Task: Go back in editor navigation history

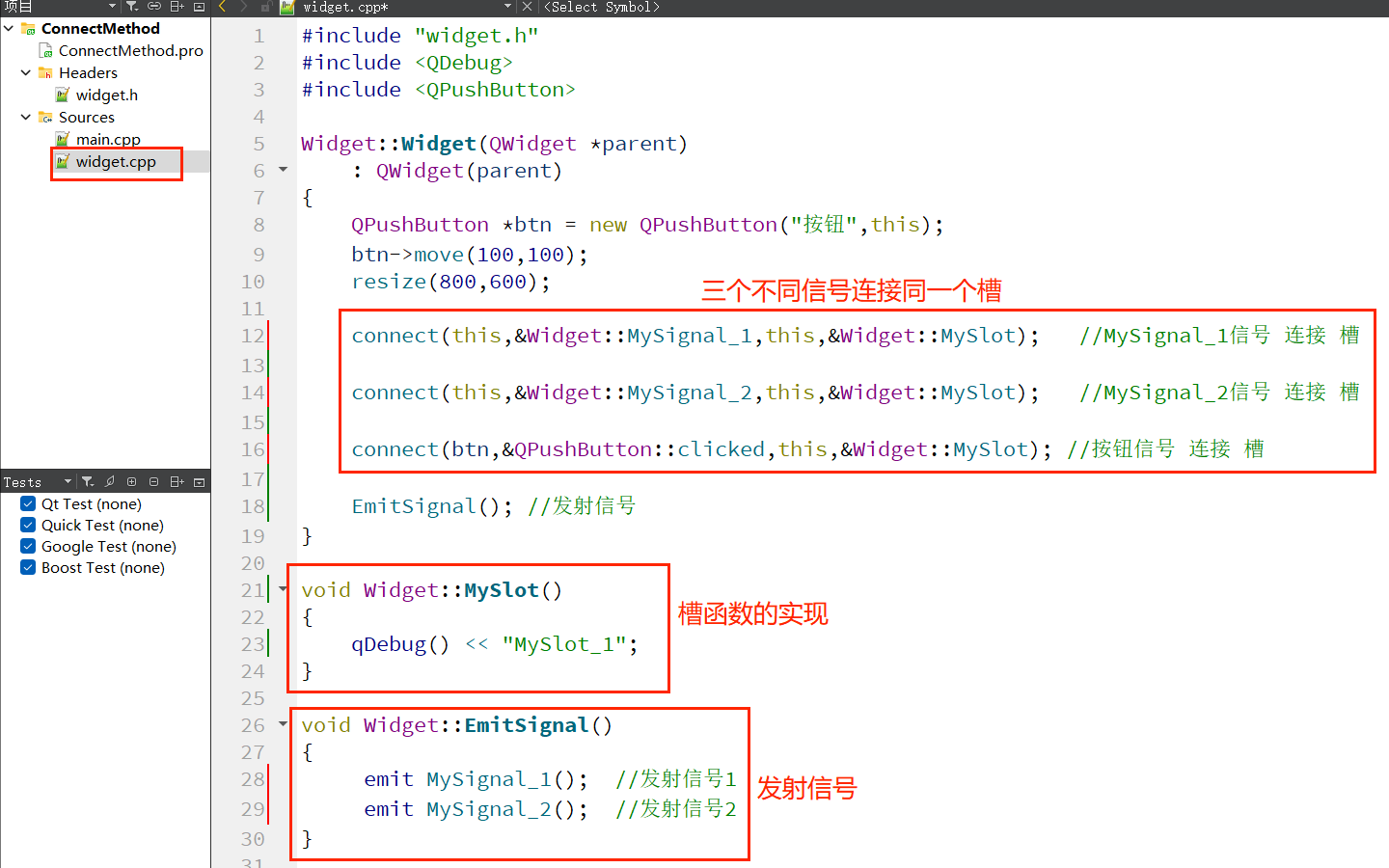Action: [222, 7]
